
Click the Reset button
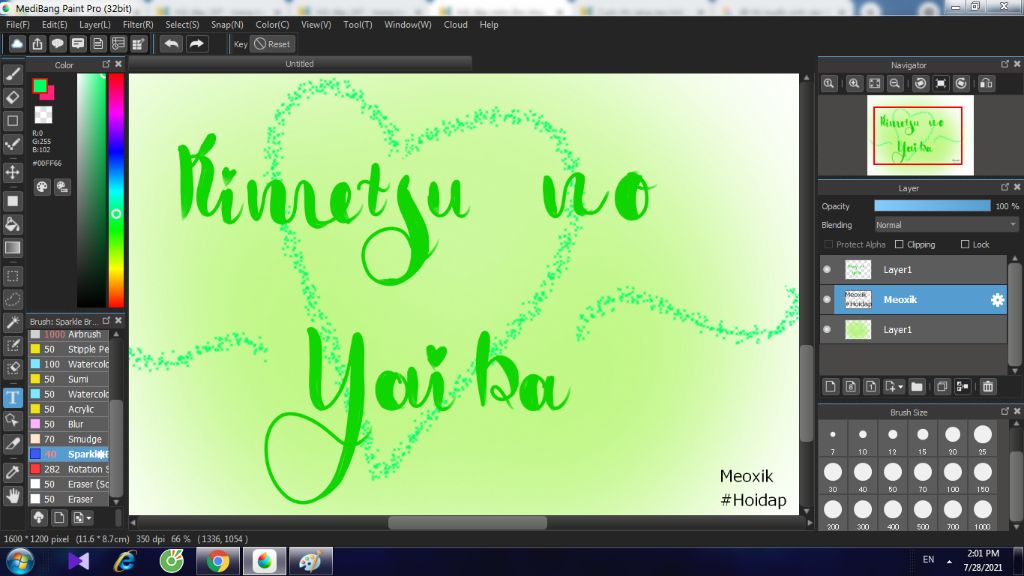point(273,44)
